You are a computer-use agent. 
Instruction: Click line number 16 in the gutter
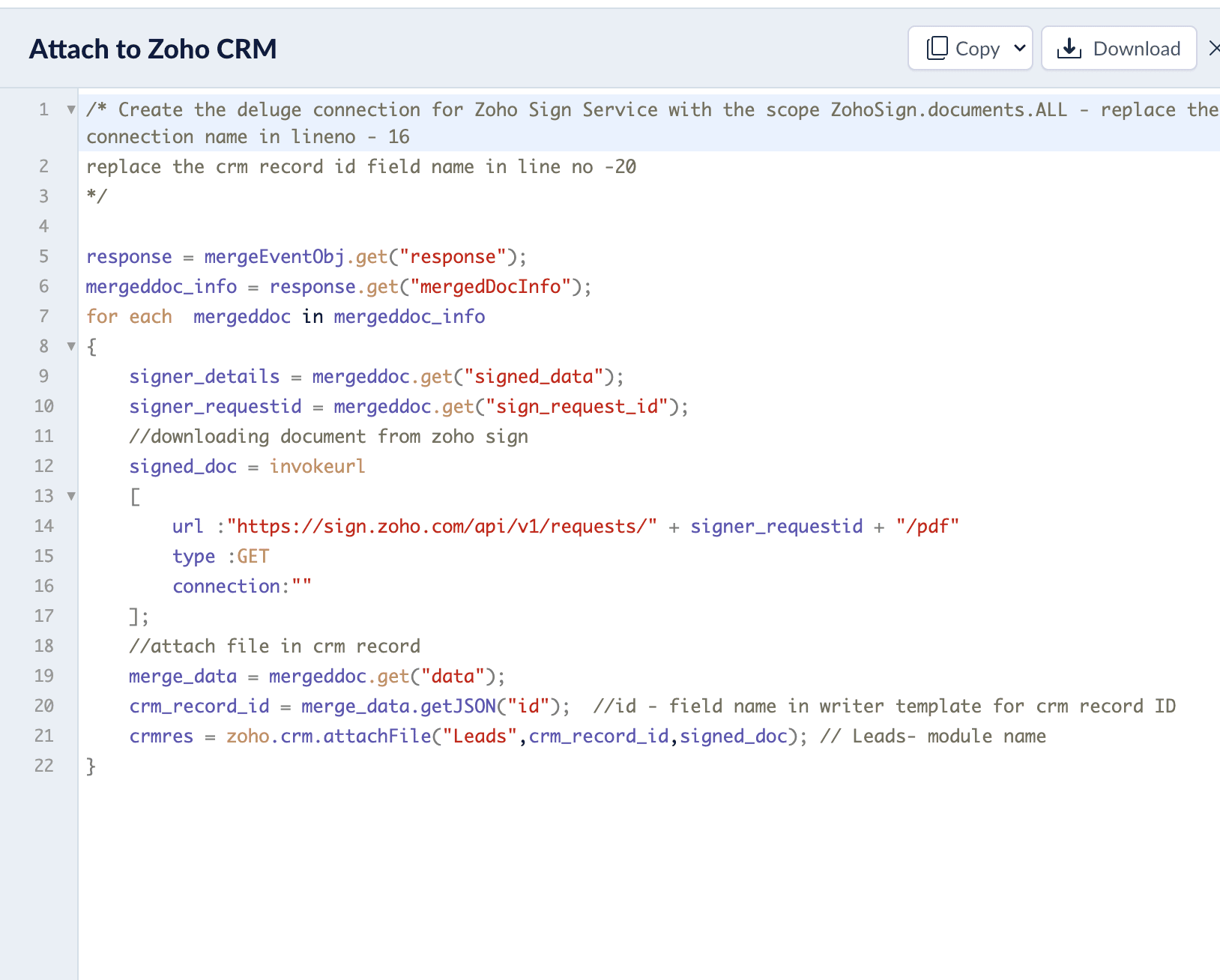click(x=44, y=586)
